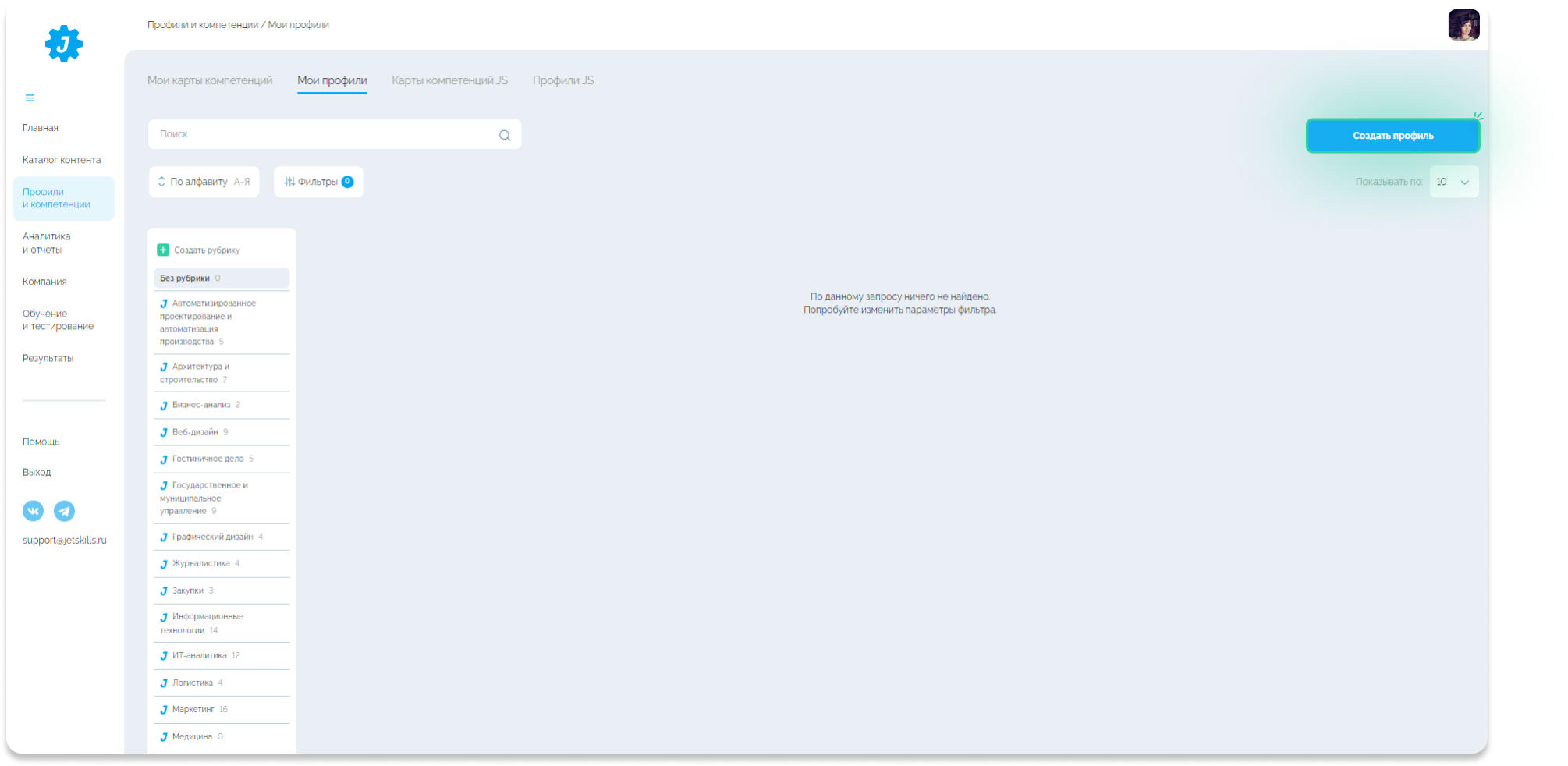Image resolution: width=1568 pixels, height=766 pixels.
Task: Open Каталог контента in sidebar
Action: point(62,160)
